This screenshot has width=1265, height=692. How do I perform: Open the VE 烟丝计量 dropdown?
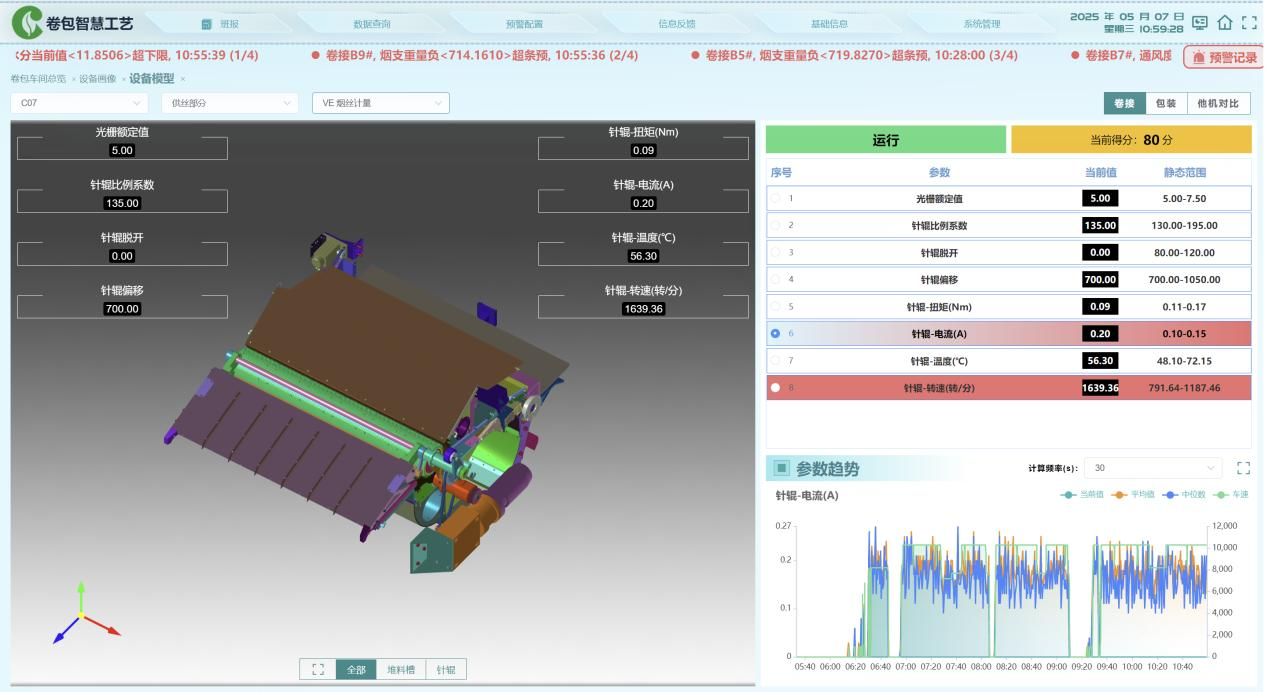pos(380,103)
